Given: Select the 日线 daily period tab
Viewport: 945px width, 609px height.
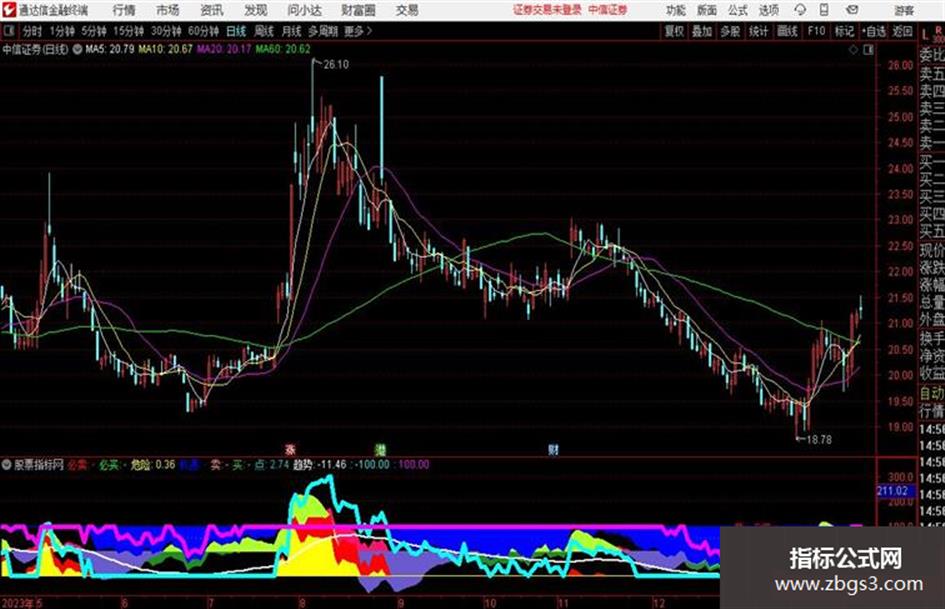Looking at the screenshot, I should [236, 31].
